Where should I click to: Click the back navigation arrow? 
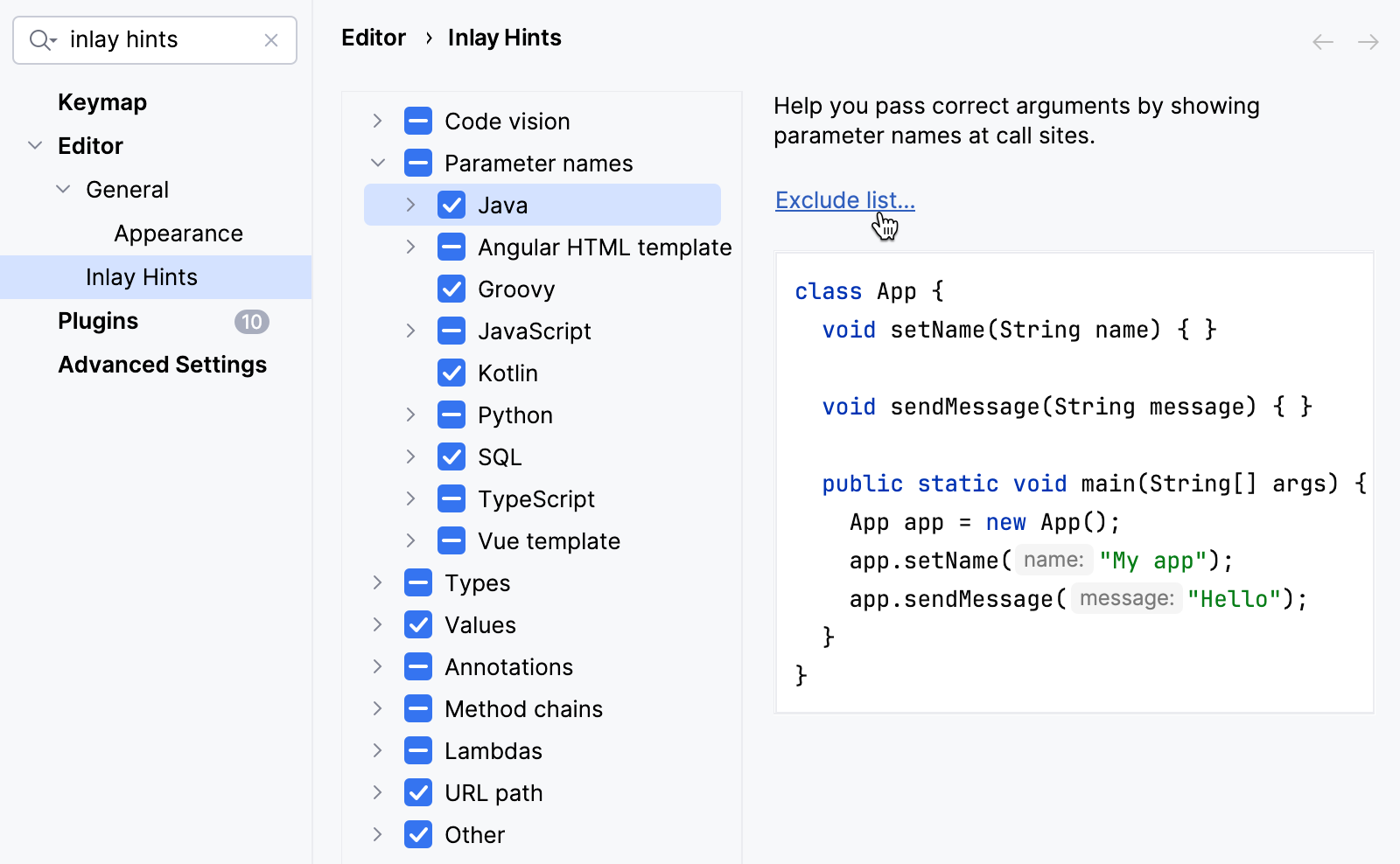[x=1321, y=41]
